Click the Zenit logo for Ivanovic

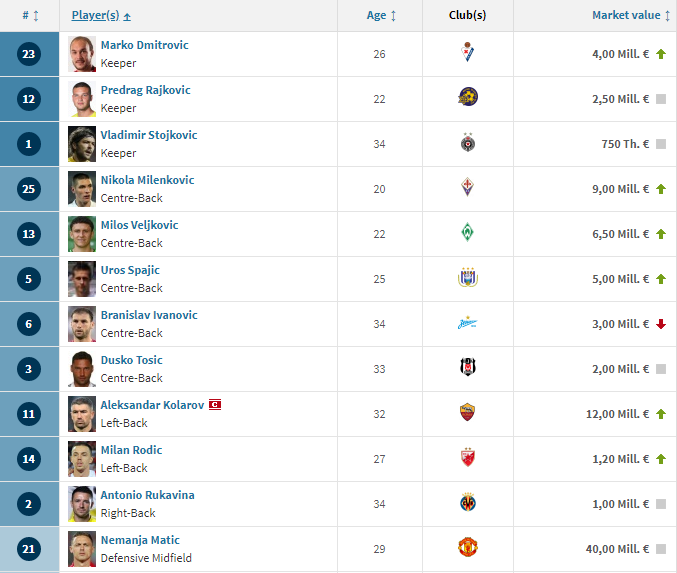click(468, 323)
